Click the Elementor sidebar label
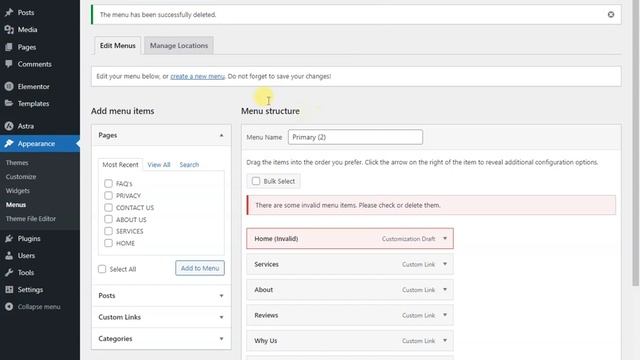This screenshot has height=360, width=640. [x=33, y=86]
